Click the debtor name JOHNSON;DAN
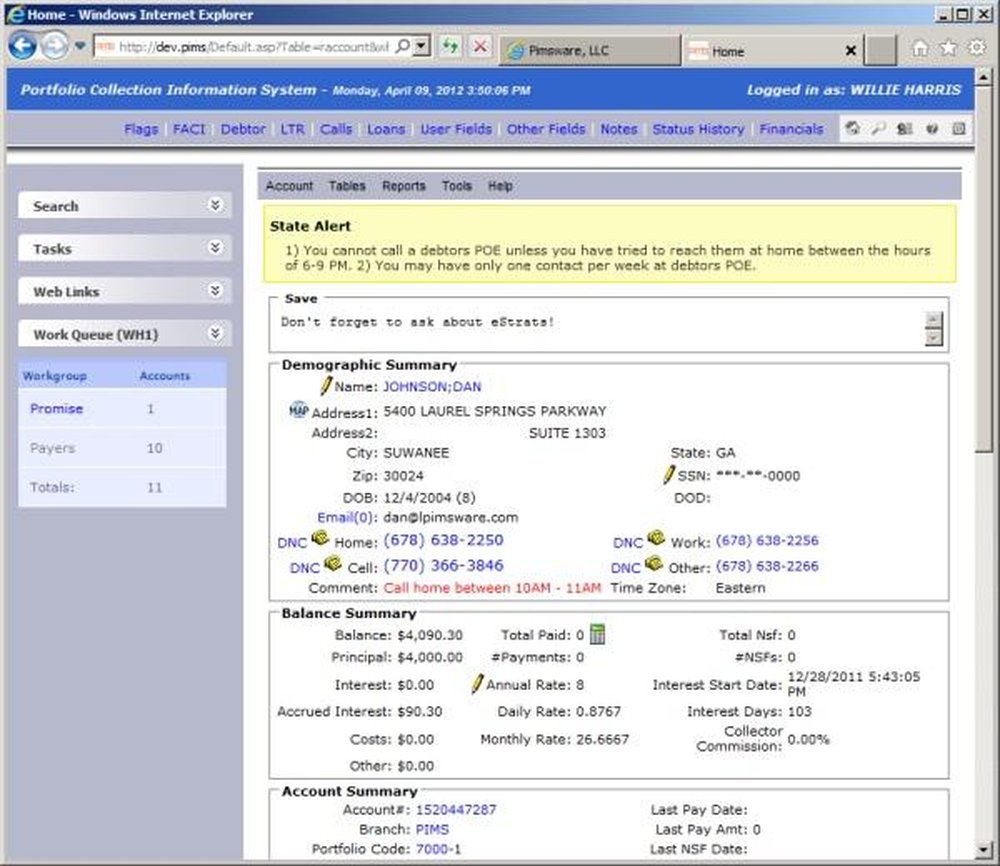 point(432,386)
